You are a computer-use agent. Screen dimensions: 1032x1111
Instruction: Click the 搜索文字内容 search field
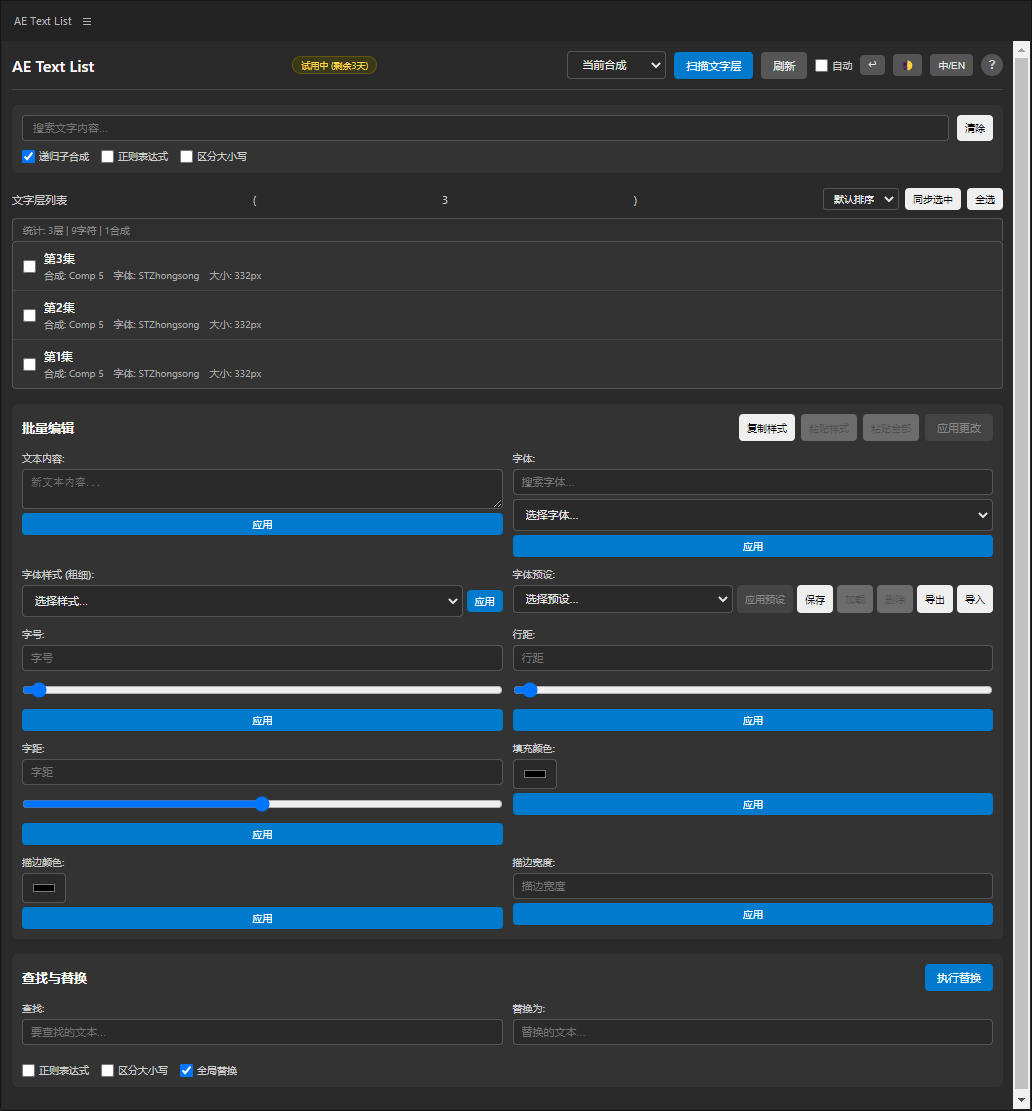coord(485,128)
